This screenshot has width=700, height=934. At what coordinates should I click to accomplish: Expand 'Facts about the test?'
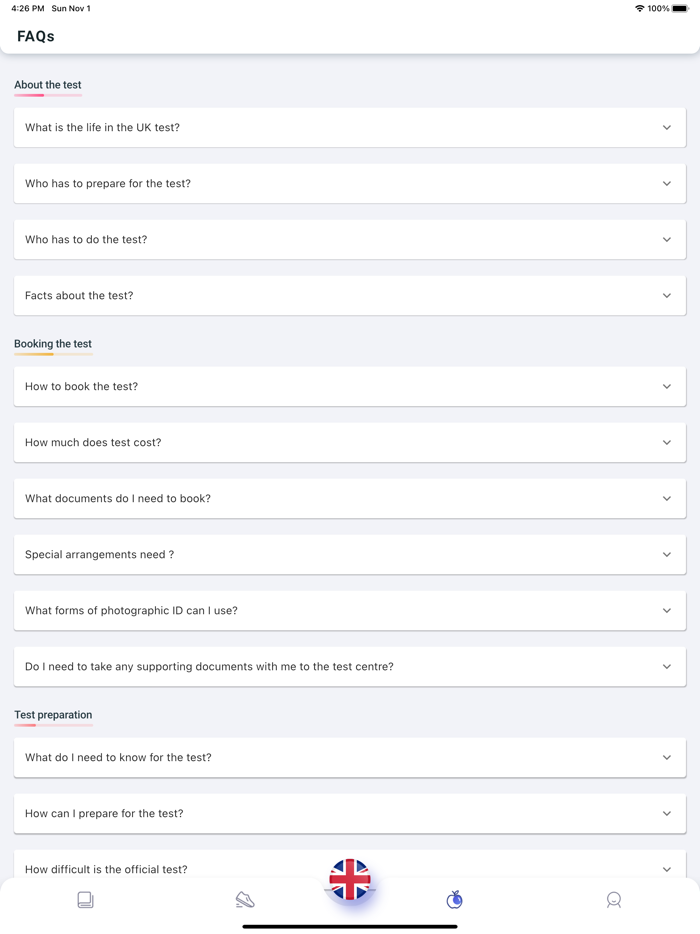coord(349,295)
